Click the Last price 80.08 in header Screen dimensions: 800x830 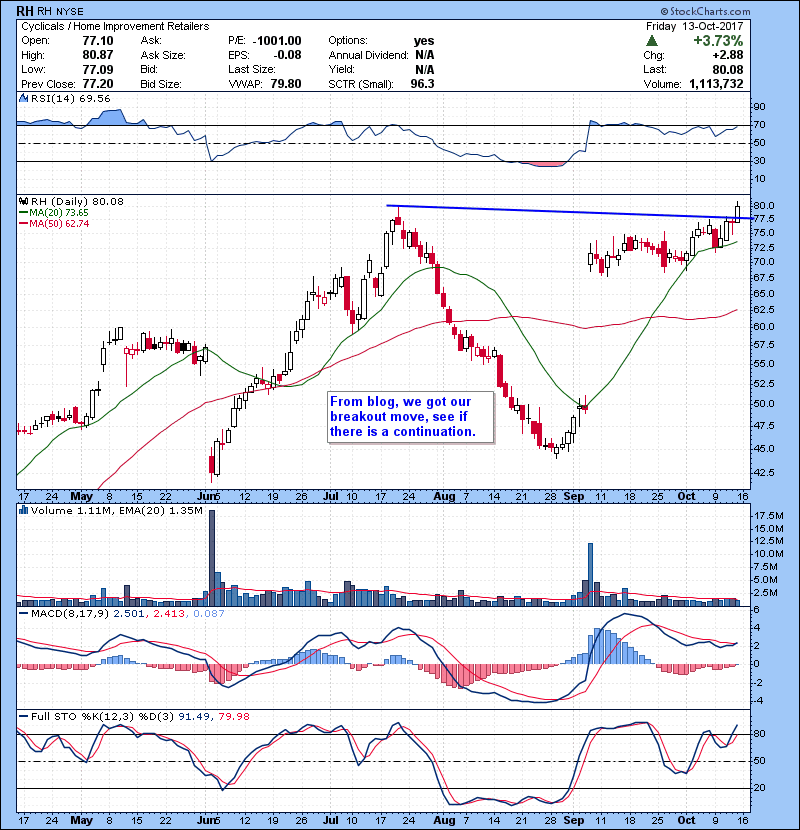click(727, 69)
